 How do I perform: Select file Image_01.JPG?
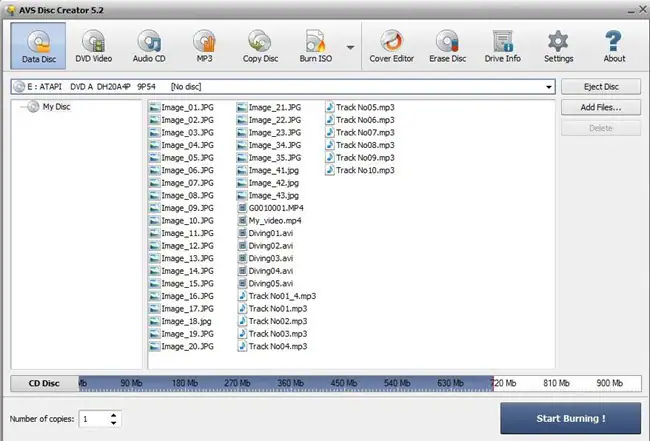182,107
